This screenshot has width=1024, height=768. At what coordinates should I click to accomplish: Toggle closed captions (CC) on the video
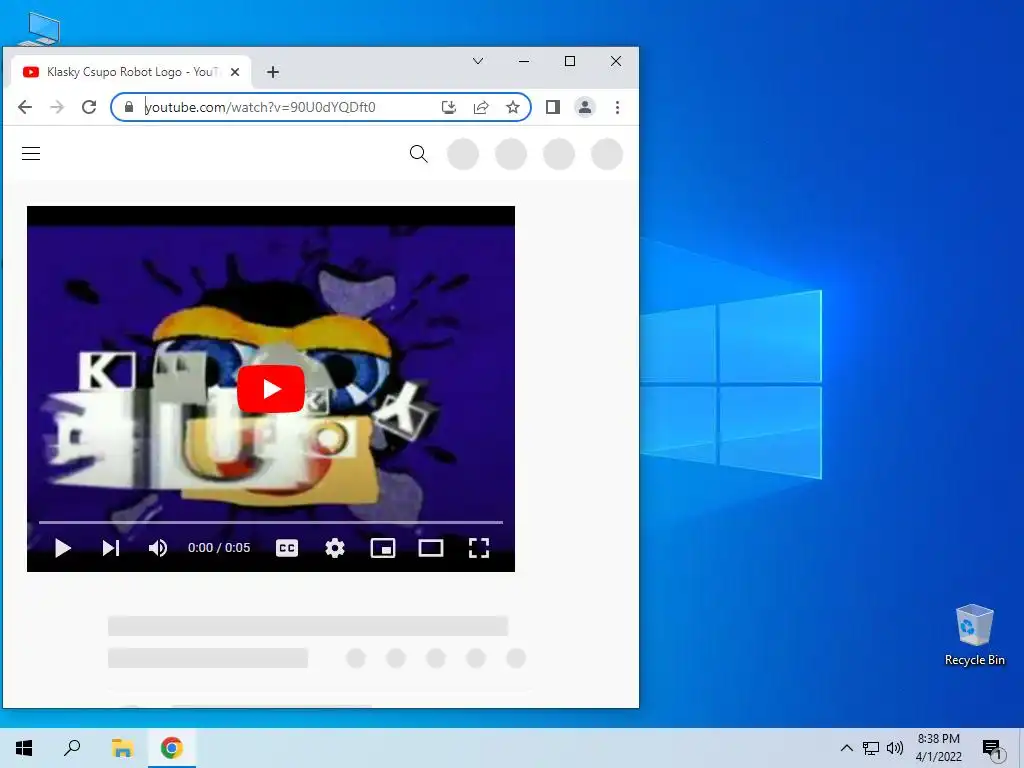click(x=287, y=548)
